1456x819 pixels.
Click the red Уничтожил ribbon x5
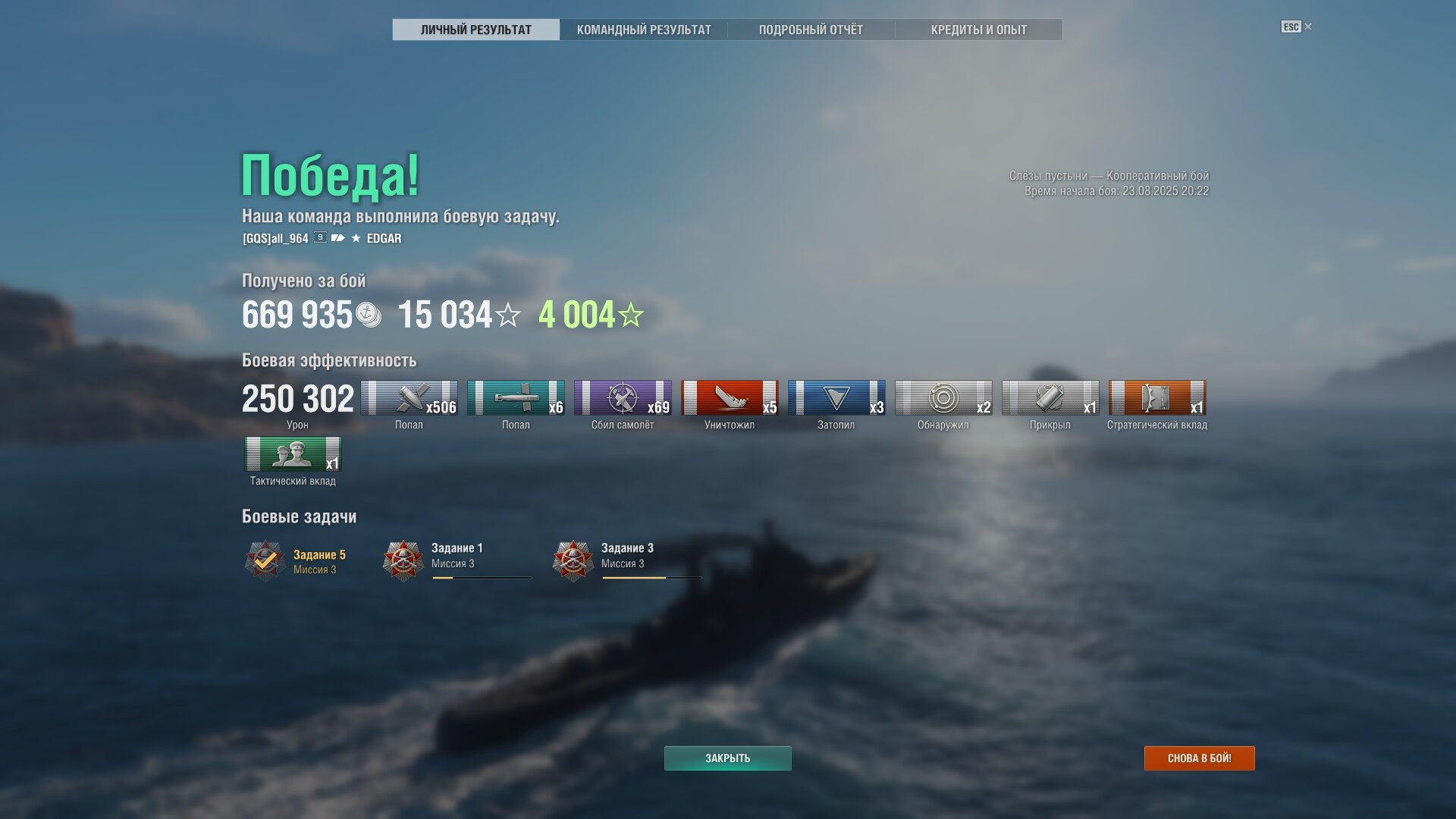pos(730,398)
